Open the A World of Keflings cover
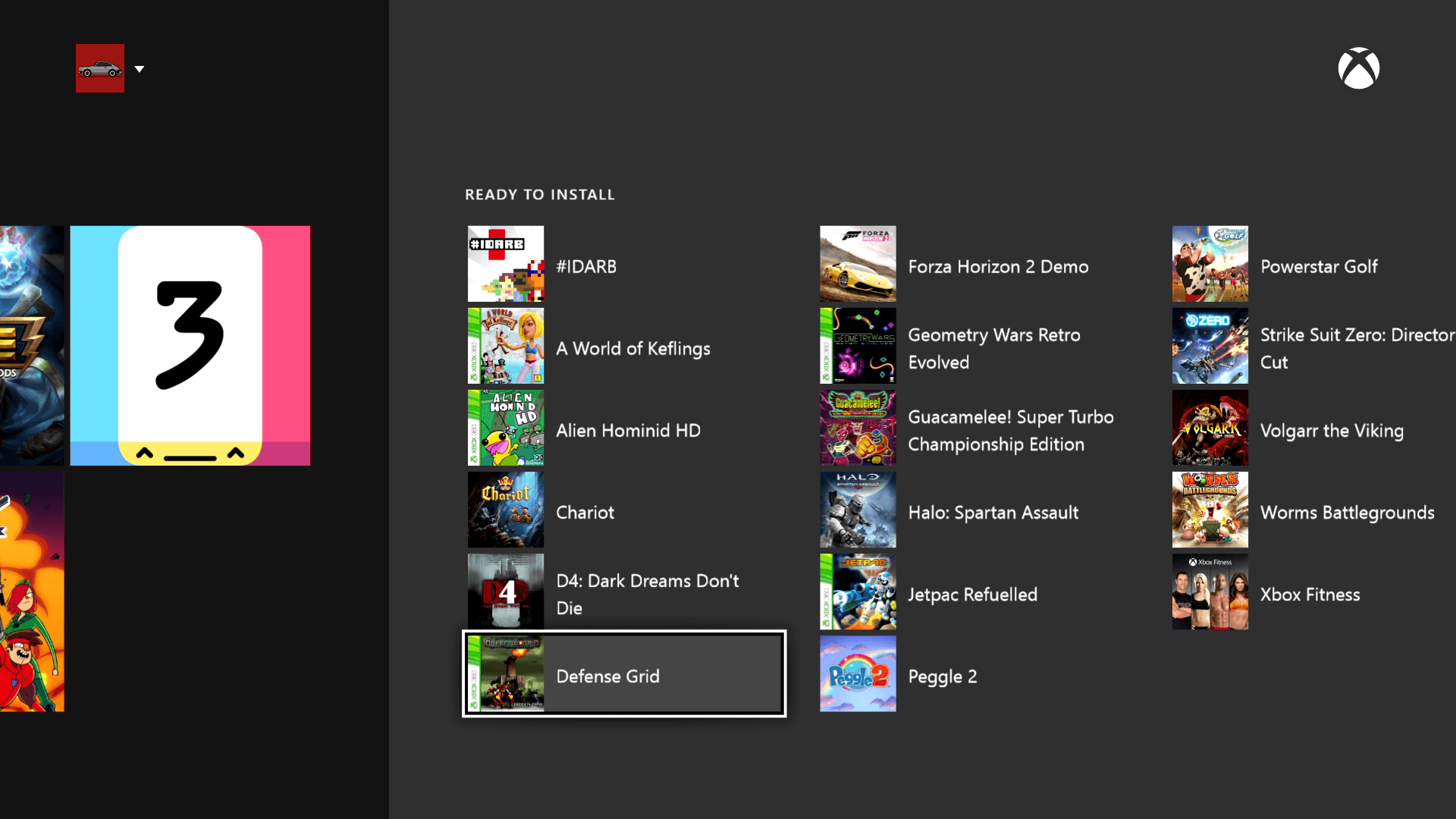Screen dimensions: 1456x819 [x=506, y=346]
